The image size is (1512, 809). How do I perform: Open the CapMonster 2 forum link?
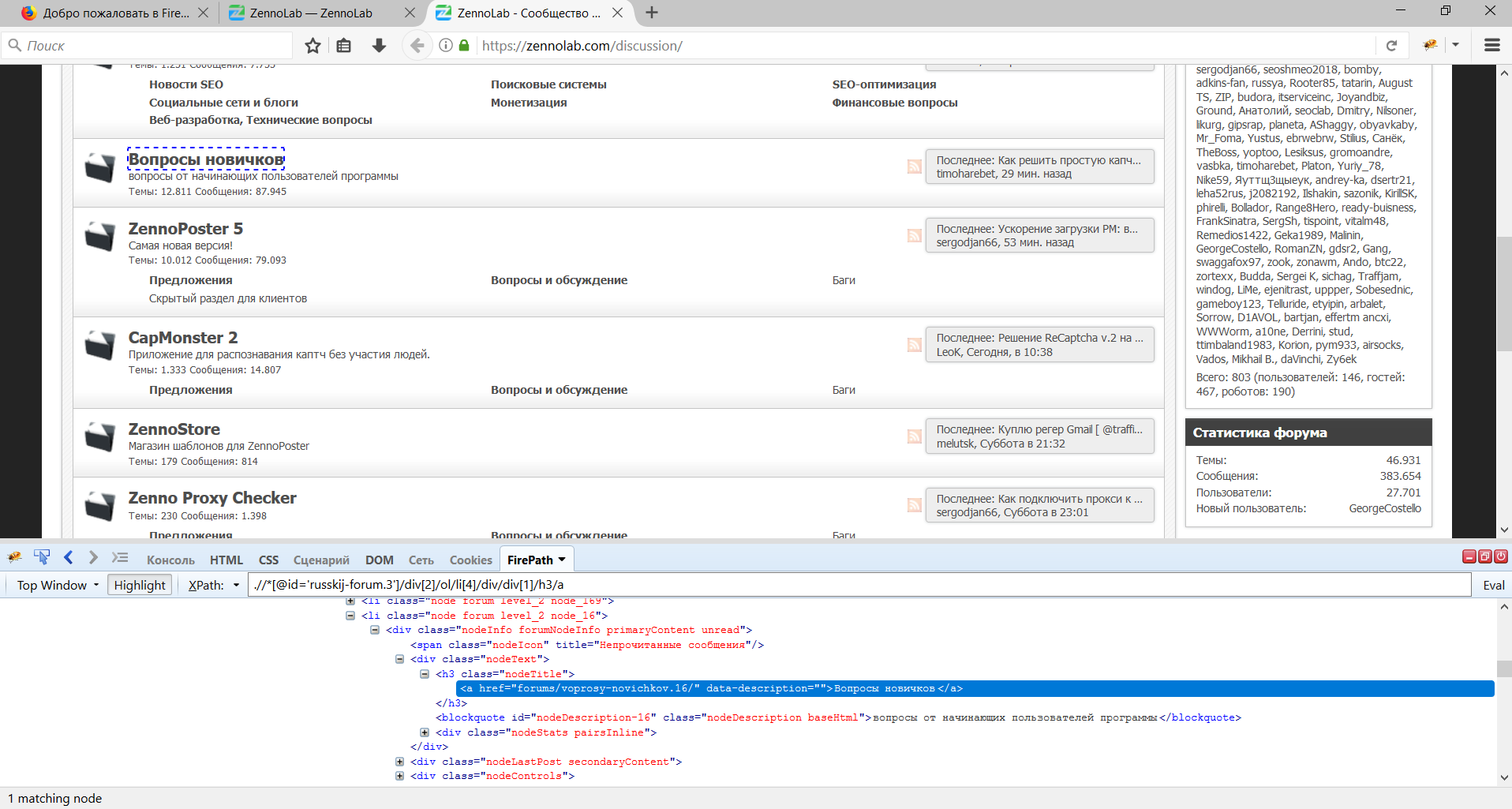(x=183, y=337)
